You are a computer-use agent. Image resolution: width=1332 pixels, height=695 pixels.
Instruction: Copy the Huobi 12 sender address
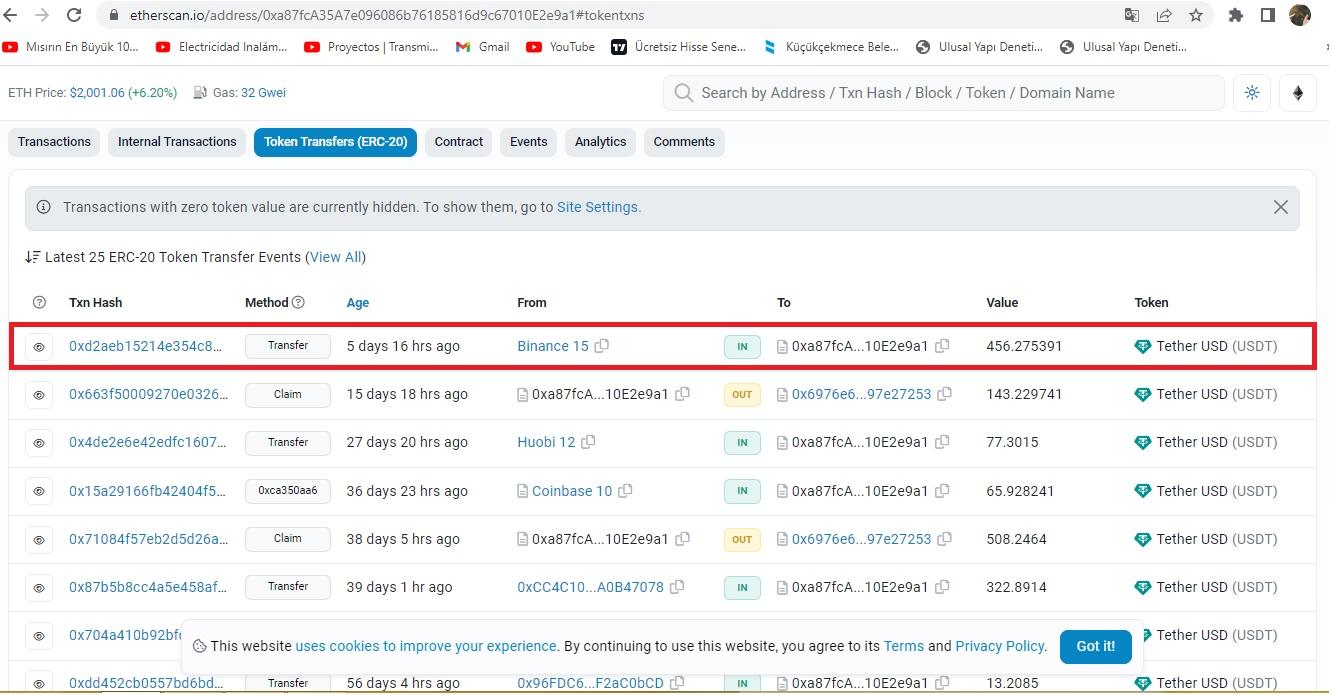tap(589, 442)
